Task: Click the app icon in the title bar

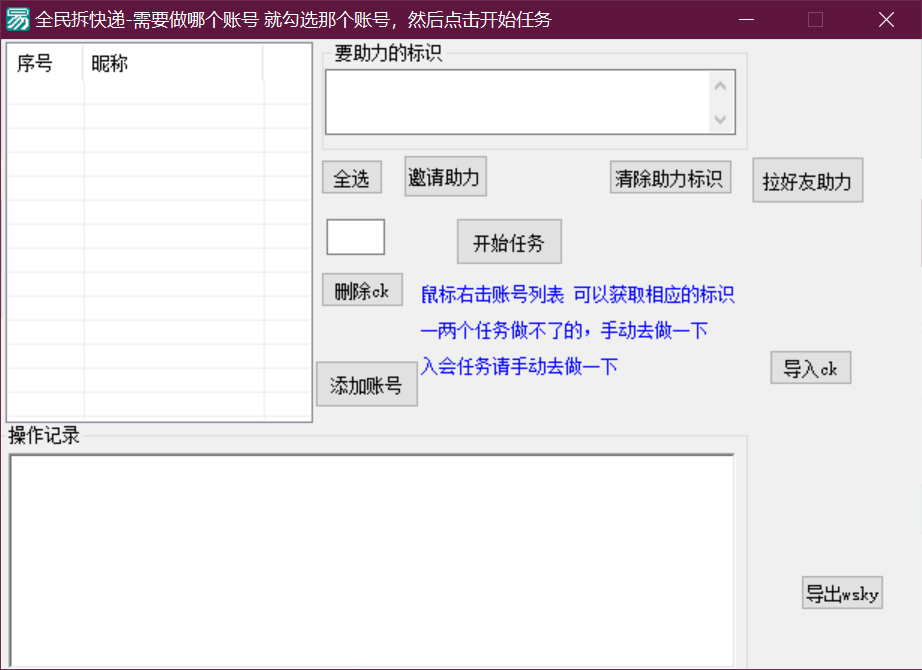Action: click(x=17, y=19)
